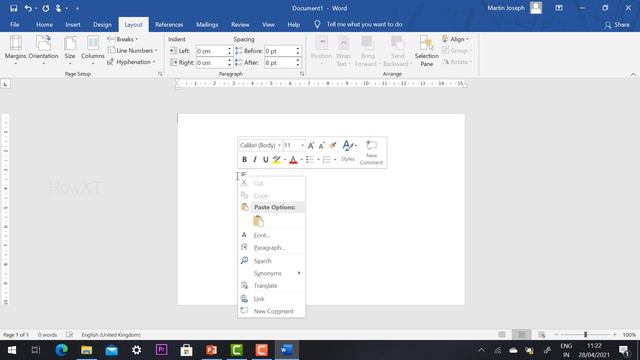The height and width of the screenshot is (360, 640).
Task: Click the Keep Source Formatting paste icon
Action: [x=258, y=221]
